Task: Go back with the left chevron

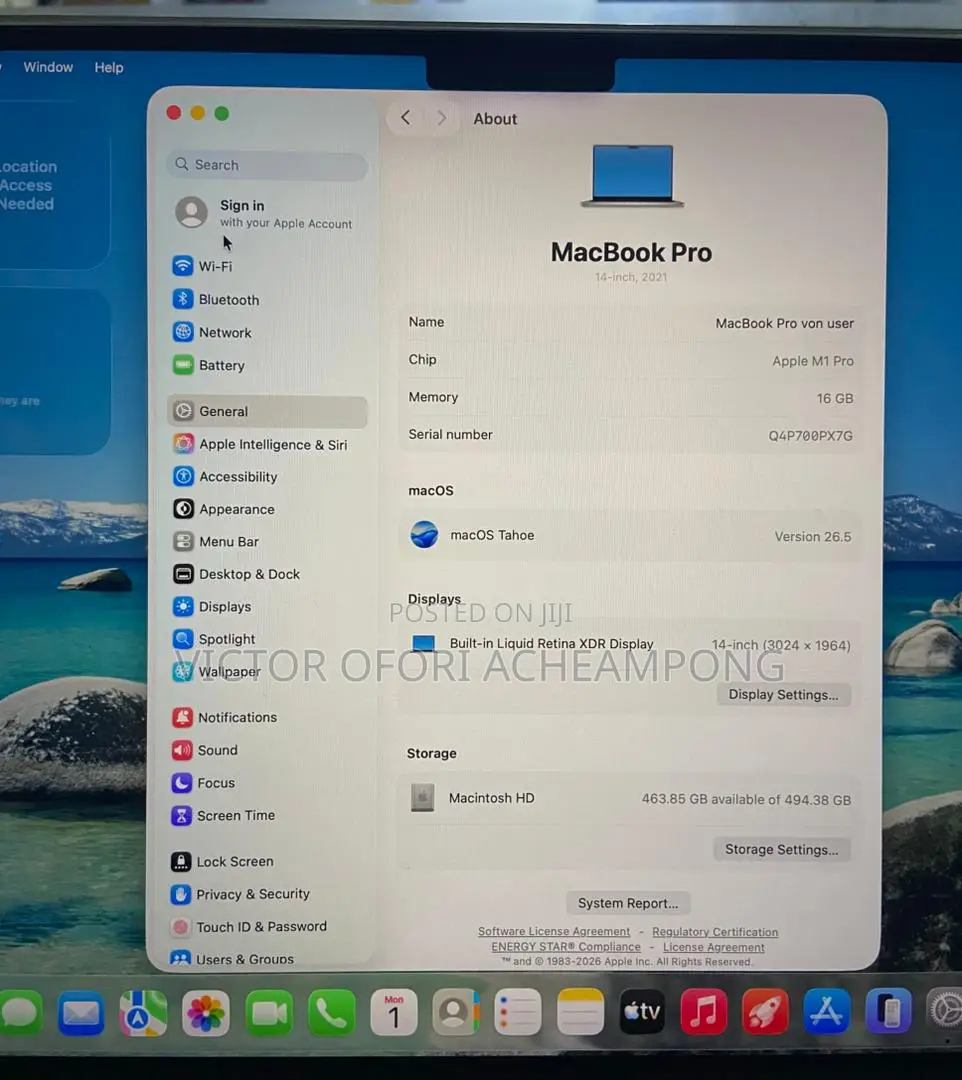Action: pos(406,118)
